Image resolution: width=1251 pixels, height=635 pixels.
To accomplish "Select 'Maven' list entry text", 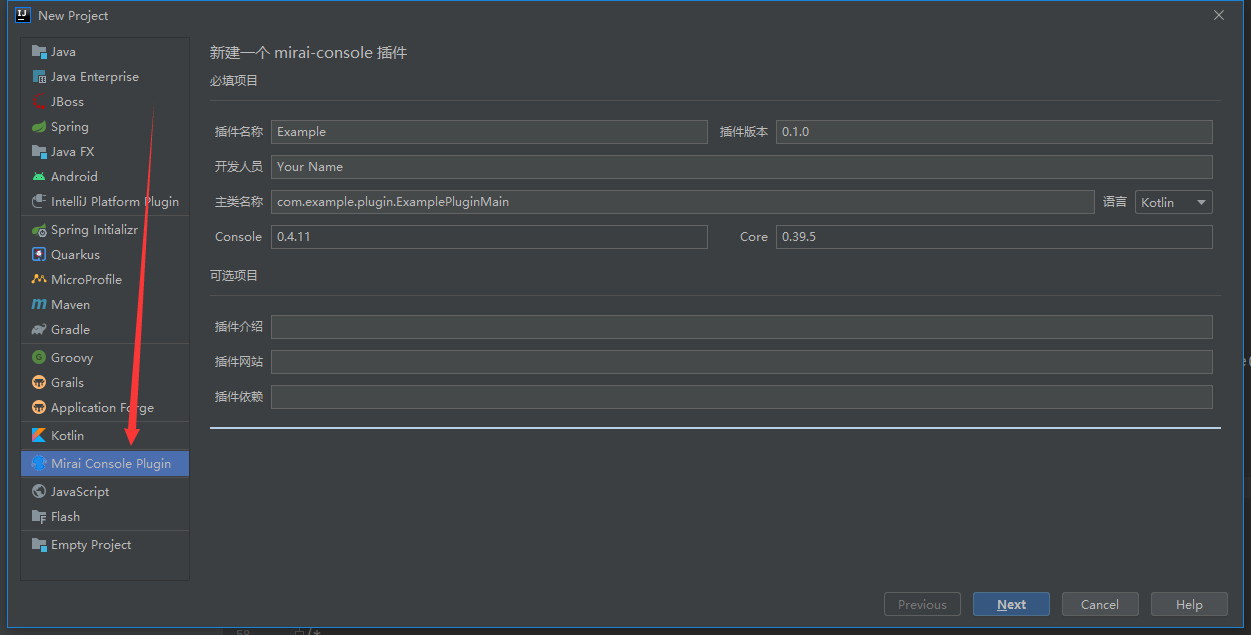I will pos(70,305).
